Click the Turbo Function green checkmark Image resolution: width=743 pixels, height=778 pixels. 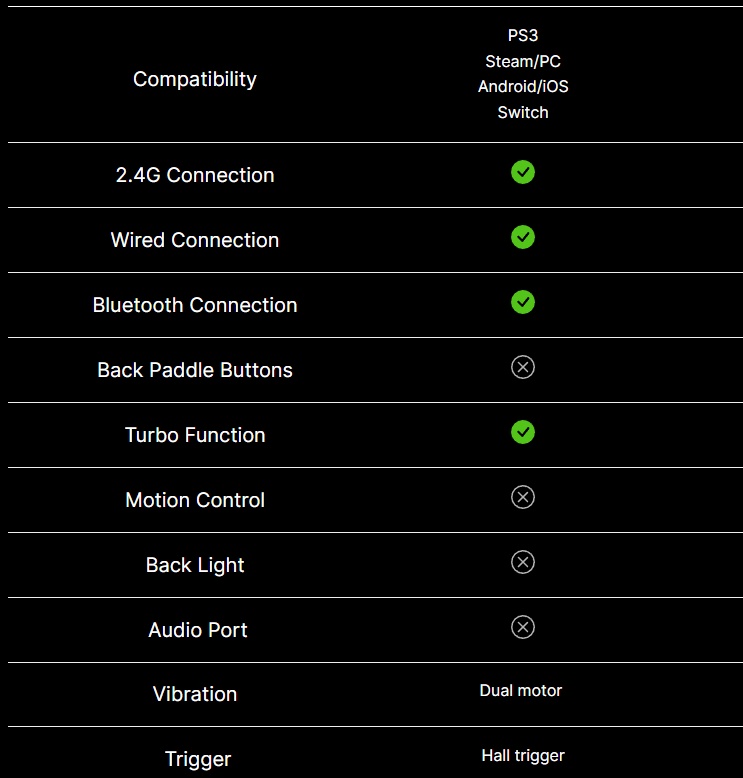[523, 432]
